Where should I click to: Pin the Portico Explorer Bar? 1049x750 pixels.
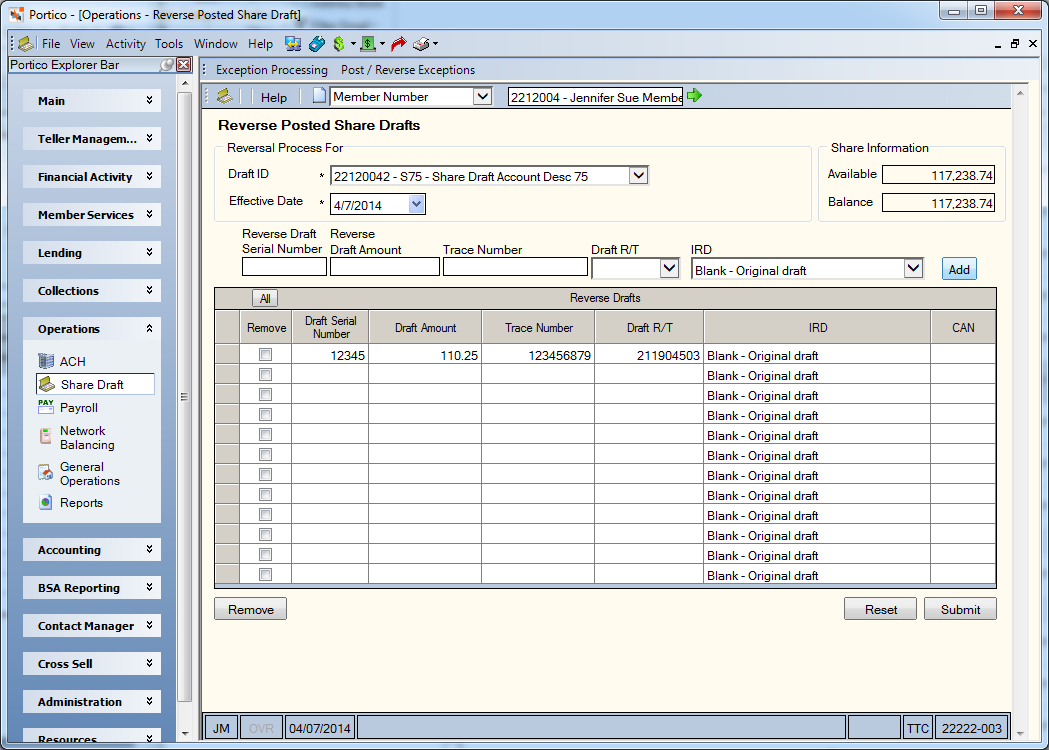click(167, 65)
